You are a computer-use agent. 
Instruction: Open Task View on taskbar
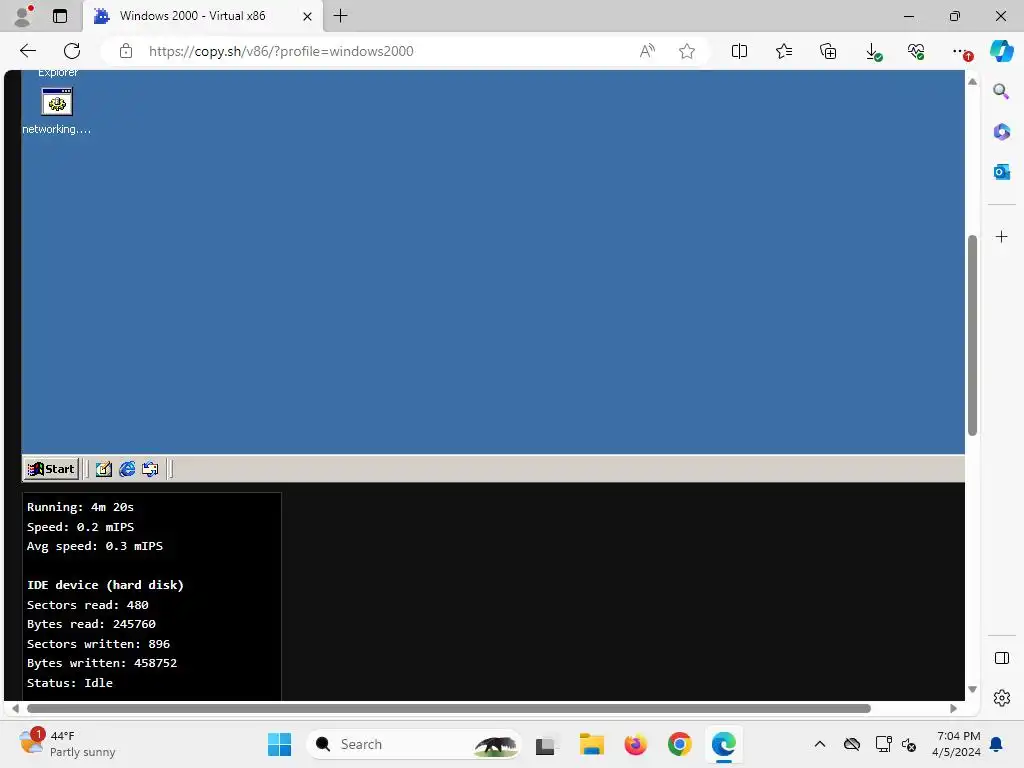point(547,744)
